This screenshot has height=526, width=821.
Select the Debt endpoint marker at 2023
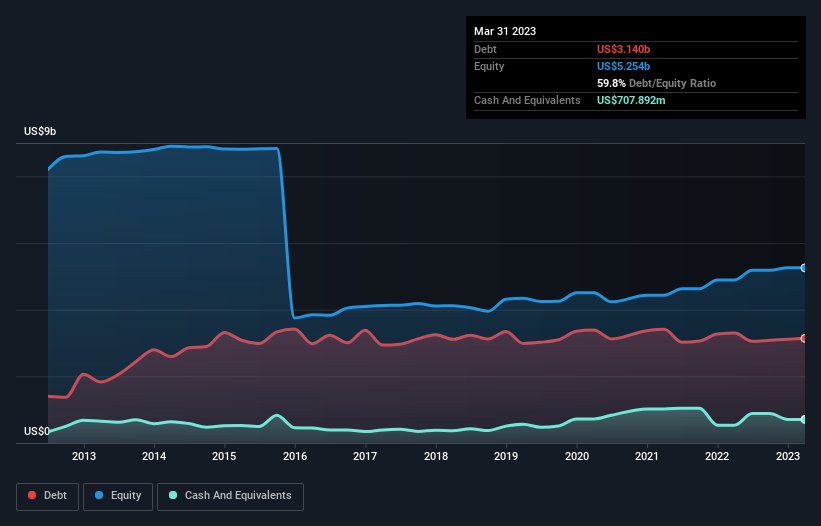click(x=804, y=339)
